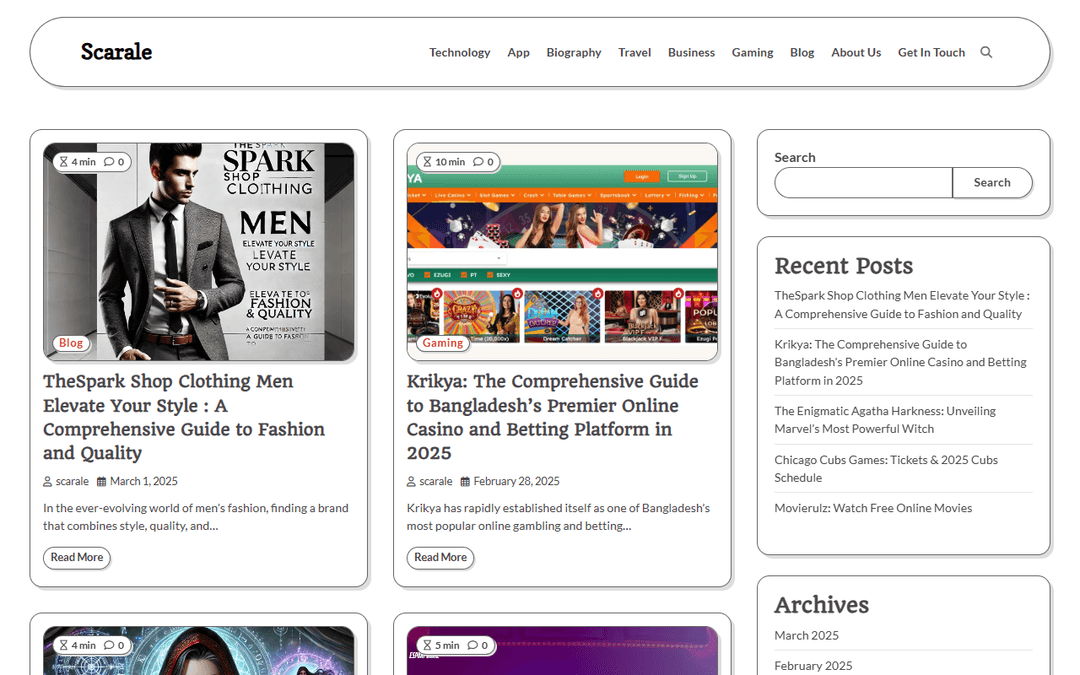Image resolution: width=1080 pixels, height=675 pixels.
Task: Click the Scarale site logo
Action: pos(116,52)
